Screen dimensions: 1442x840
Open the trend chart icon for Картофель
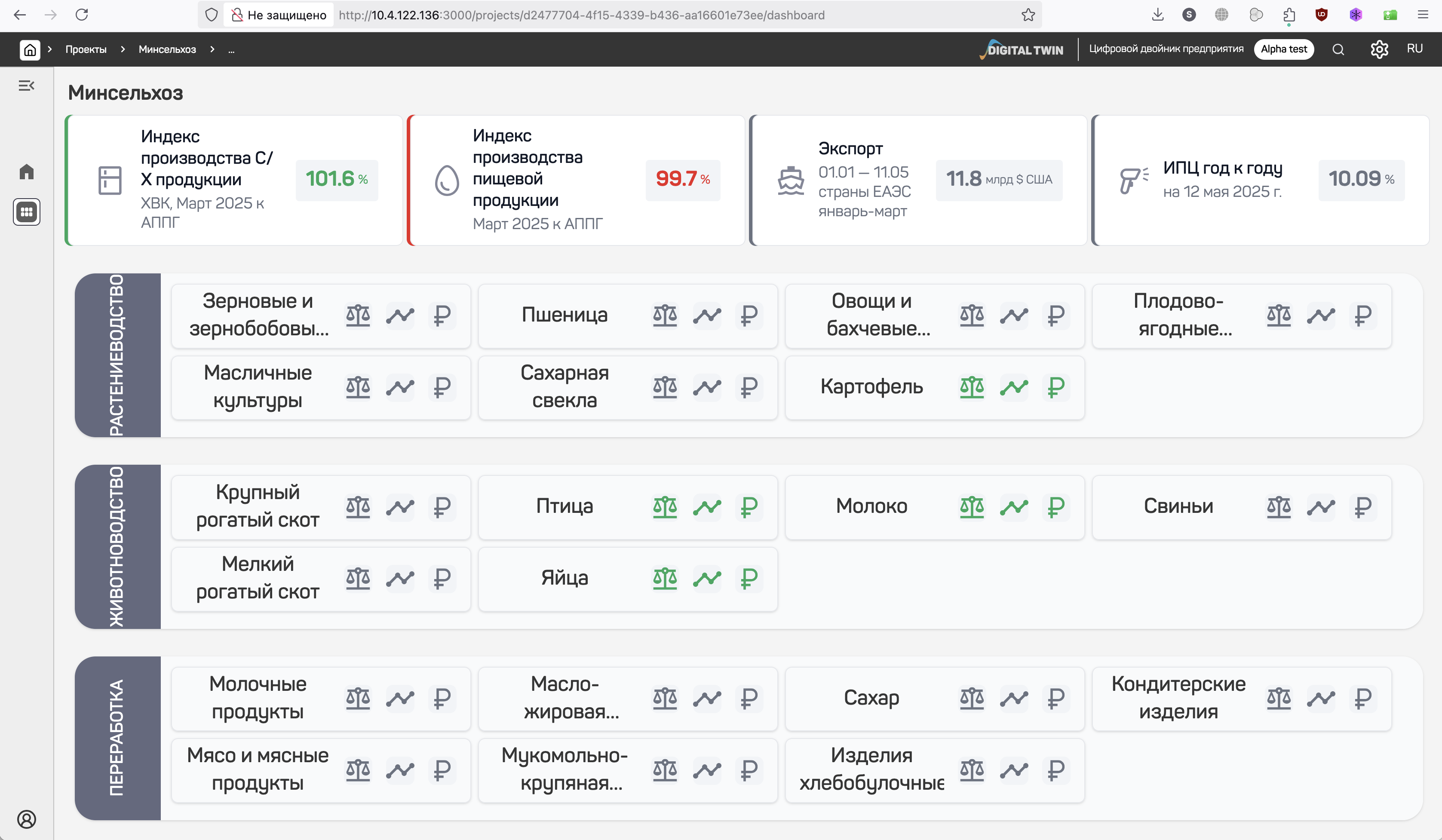coord(1014,387)
